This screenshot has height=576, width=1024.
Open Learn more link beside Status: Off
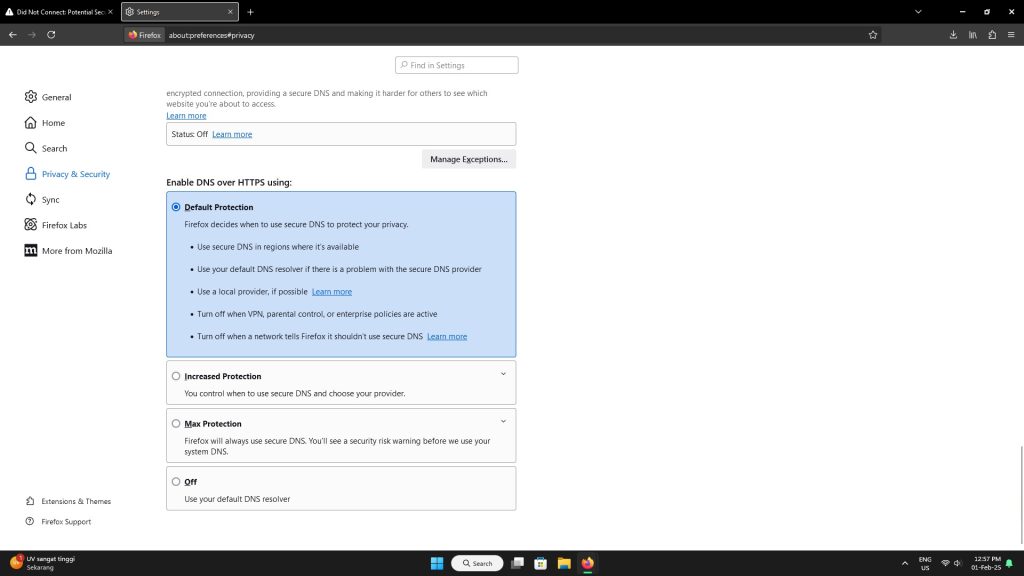(x=232, y=134)
